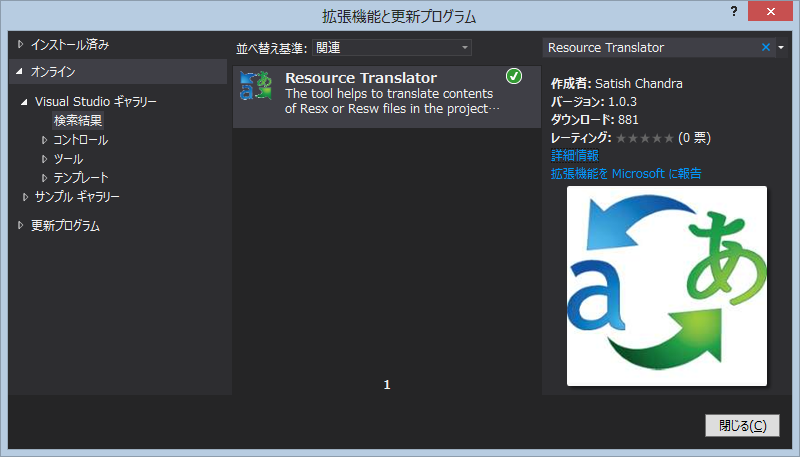Expand the テンプレート tree node

click(x=44, y=177)
